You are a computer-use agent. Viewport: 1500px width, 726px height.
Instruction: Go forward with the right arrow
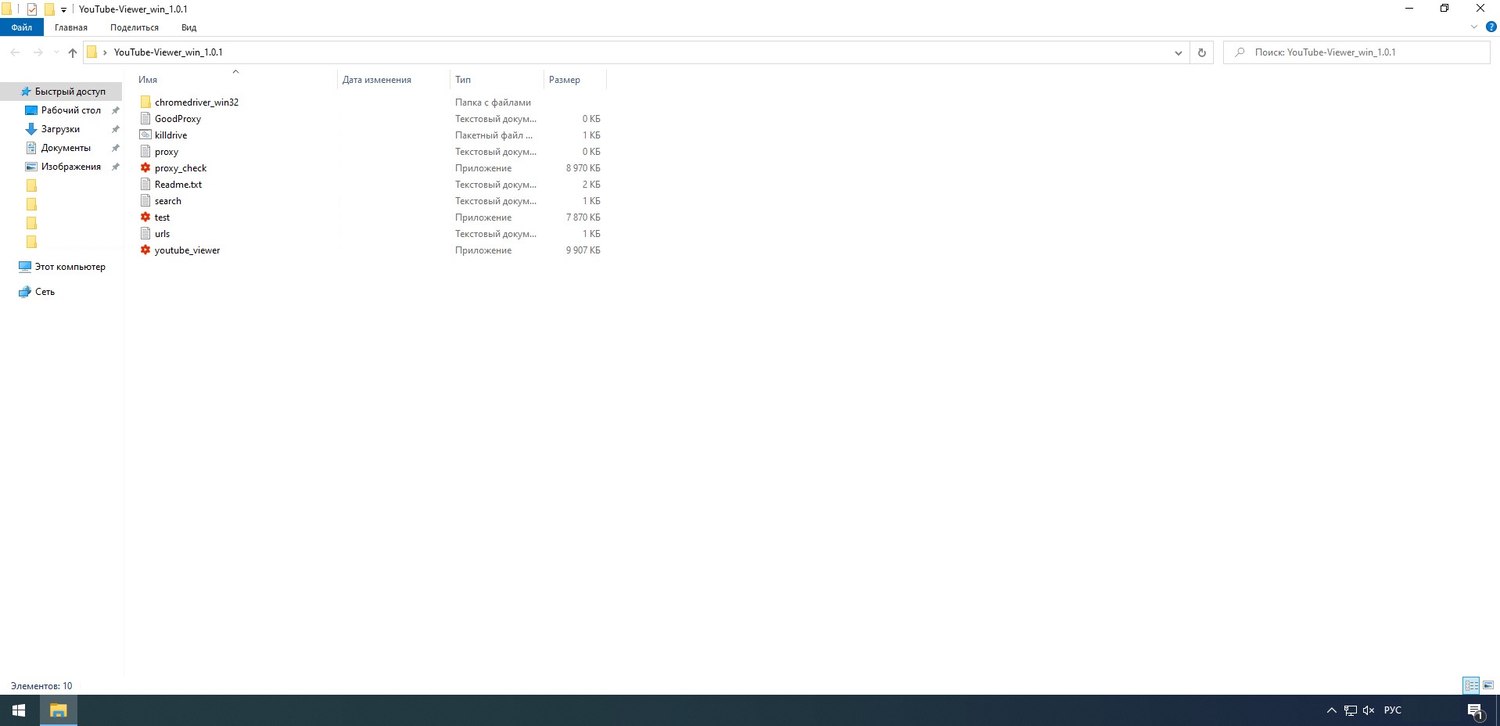point(38,52)
